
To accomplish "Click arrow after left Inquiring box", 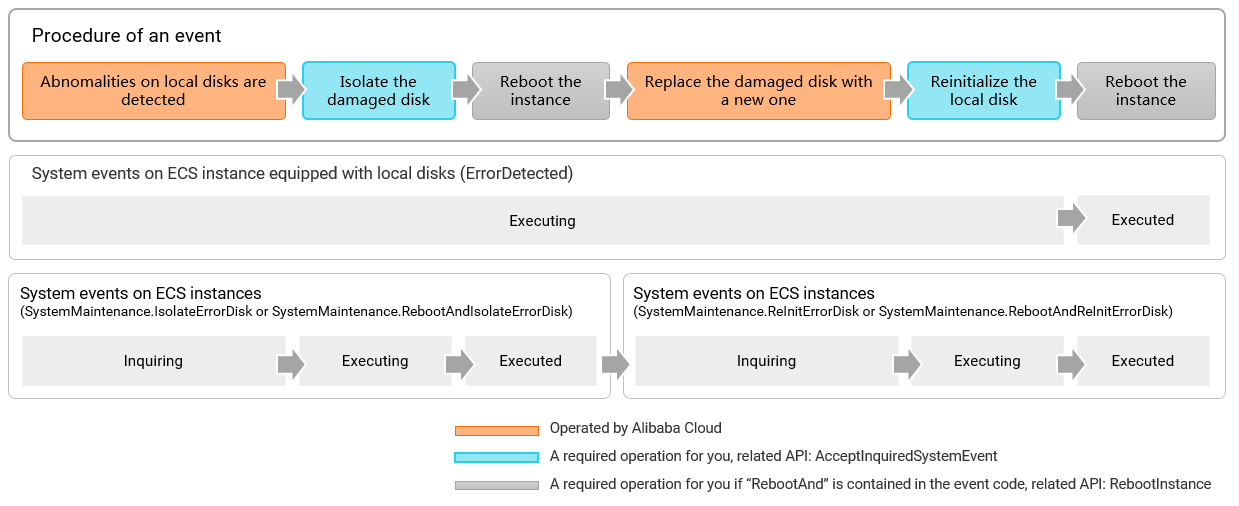I will [x=290, y=364].
